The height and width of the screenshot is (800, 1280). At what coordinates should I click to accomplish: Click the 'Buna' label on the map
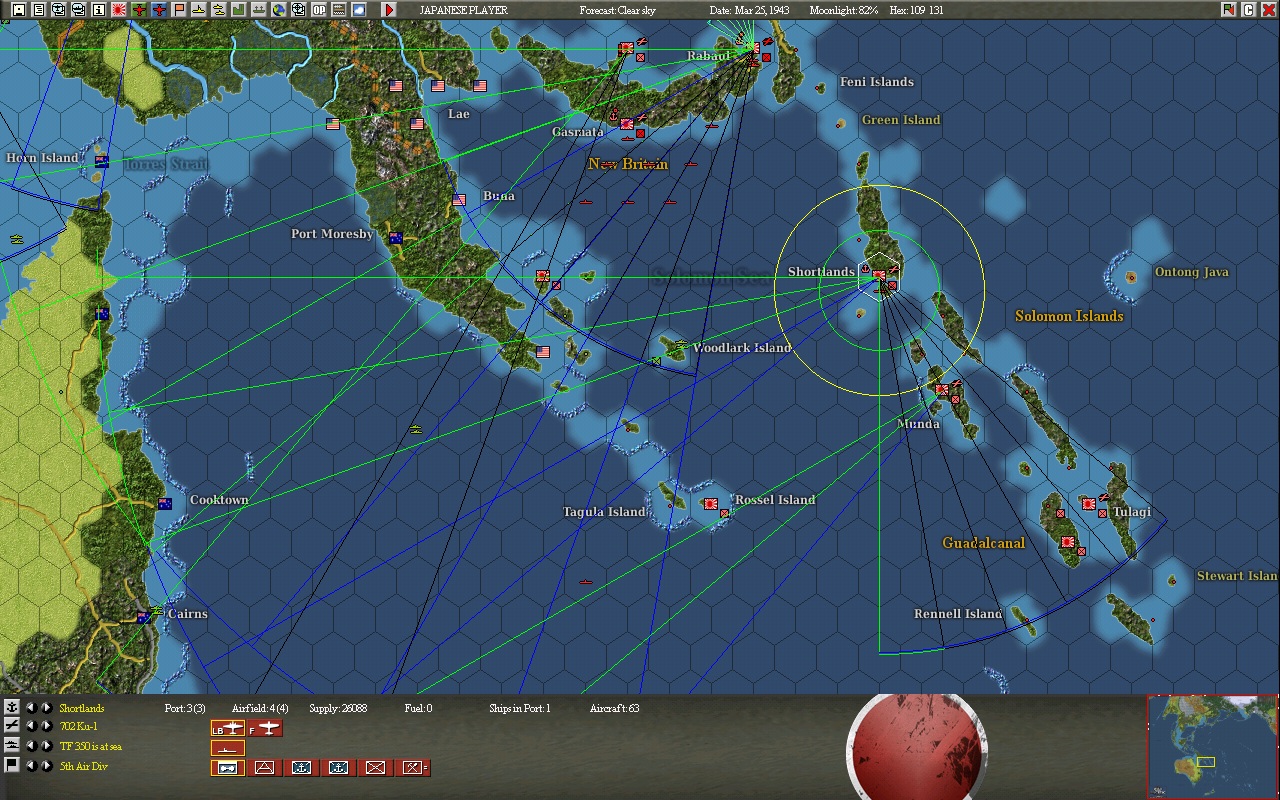click(x=499, y=196)
